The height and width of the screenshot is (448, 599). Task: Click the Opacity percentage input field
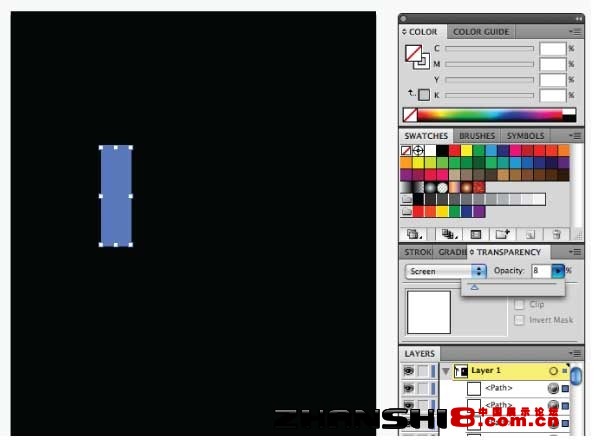(x=541, y=271)
